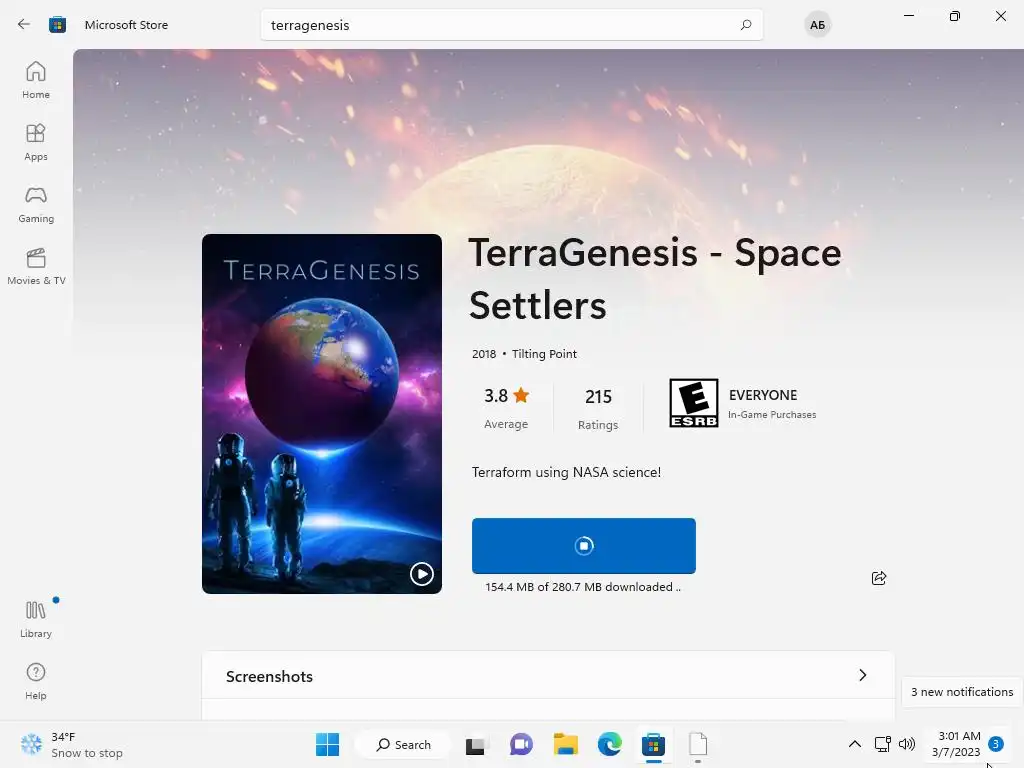This screenshot has width=1024, height=768.
Task: Open Movies & TV section
Action: [36, 266]
